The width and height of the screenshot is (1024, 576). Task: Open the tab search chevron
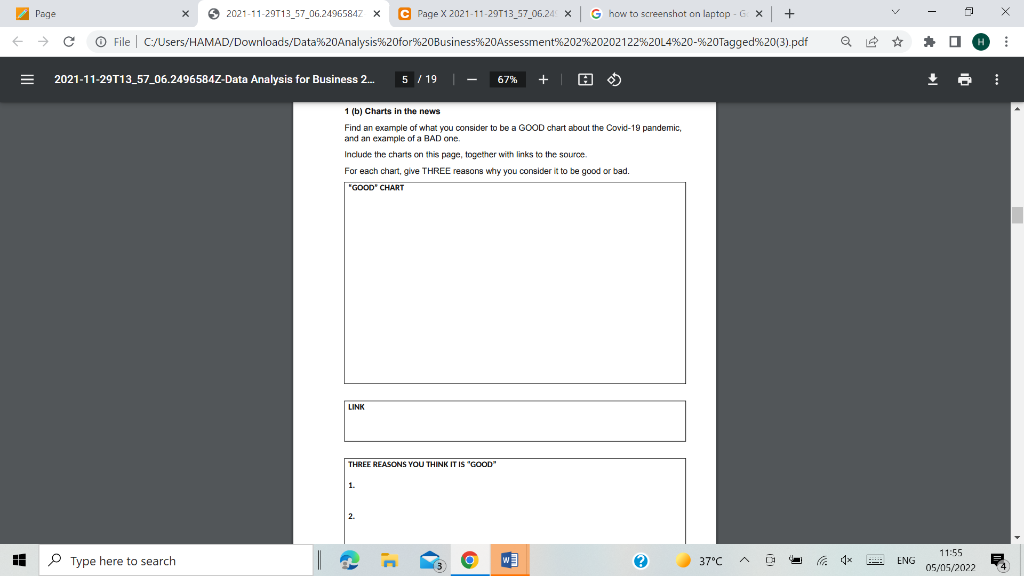pos(893,14)
